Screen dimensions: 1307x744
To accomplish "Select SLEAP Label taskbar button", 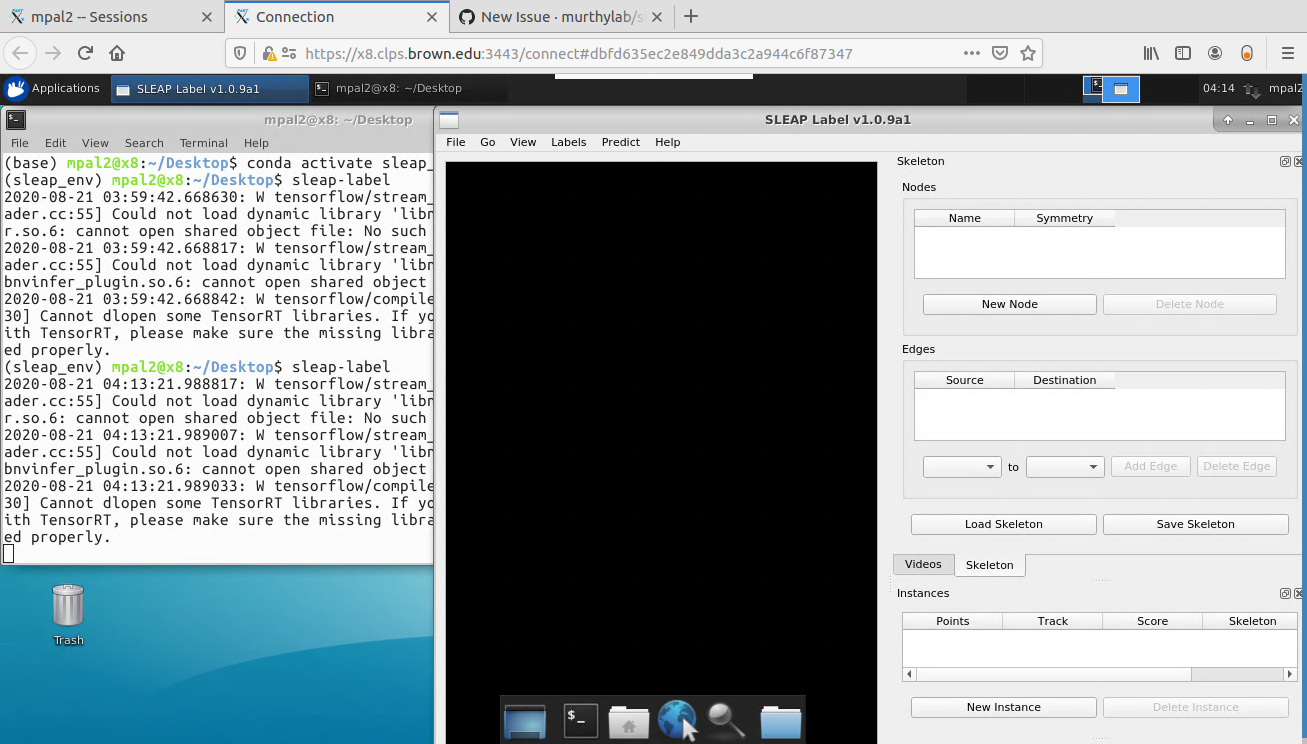I will click(x=209, y=88).
